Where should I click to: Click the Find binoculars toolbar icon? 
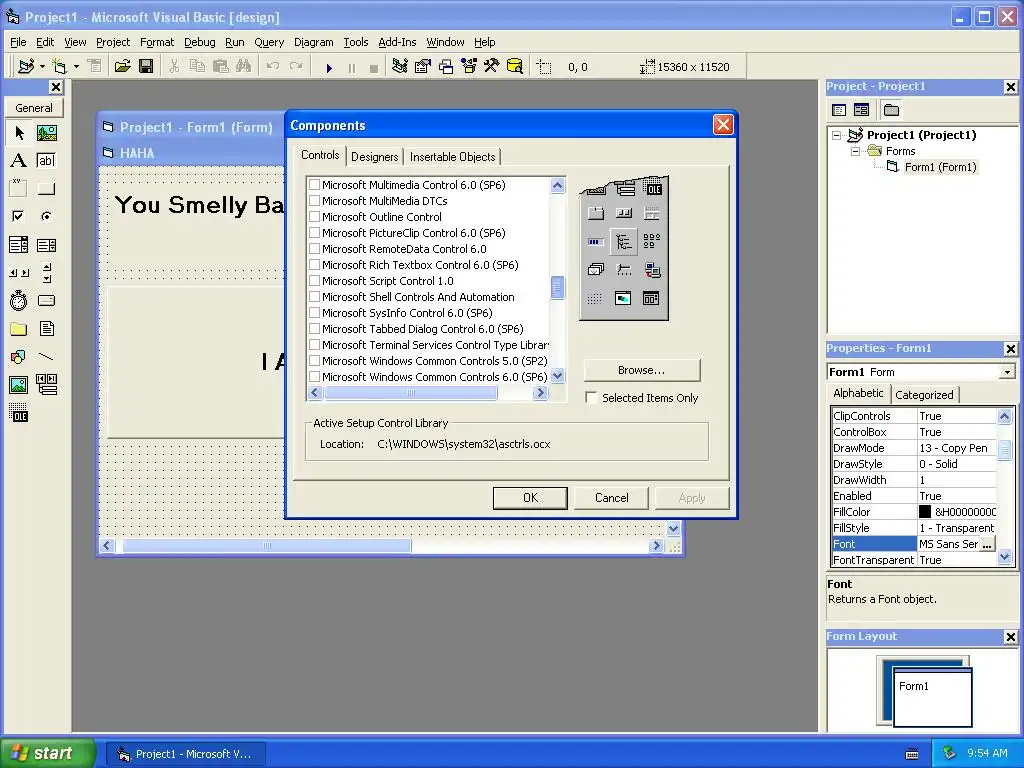point(243,67)
